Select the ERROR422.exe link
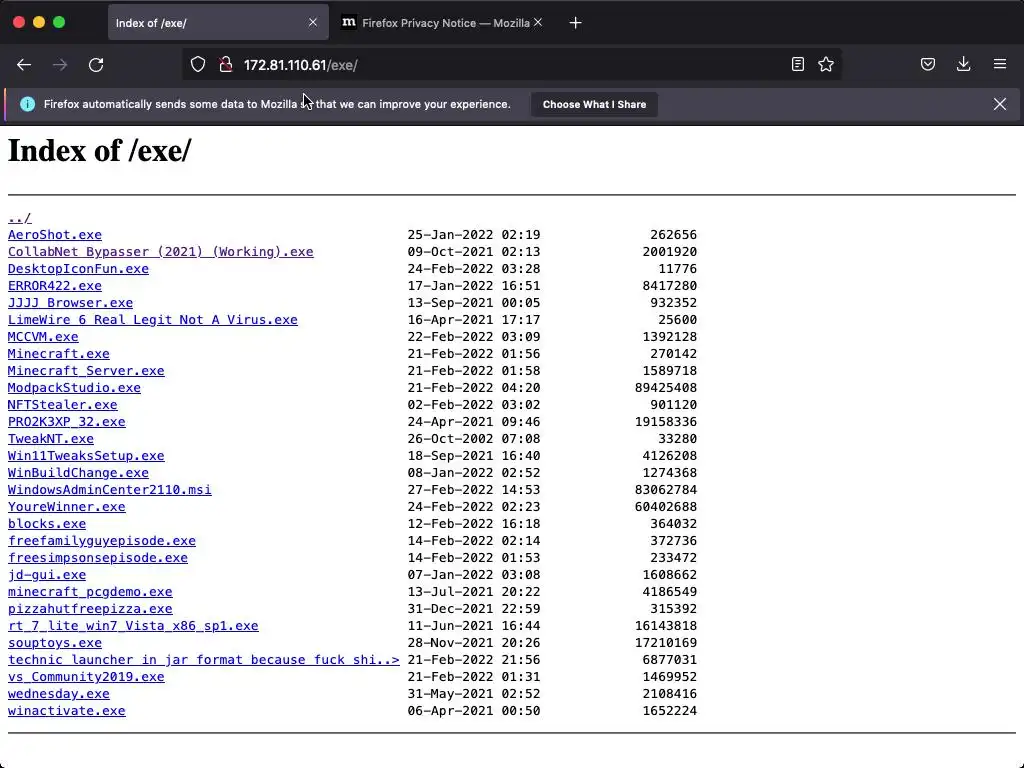 pos(55,285)
